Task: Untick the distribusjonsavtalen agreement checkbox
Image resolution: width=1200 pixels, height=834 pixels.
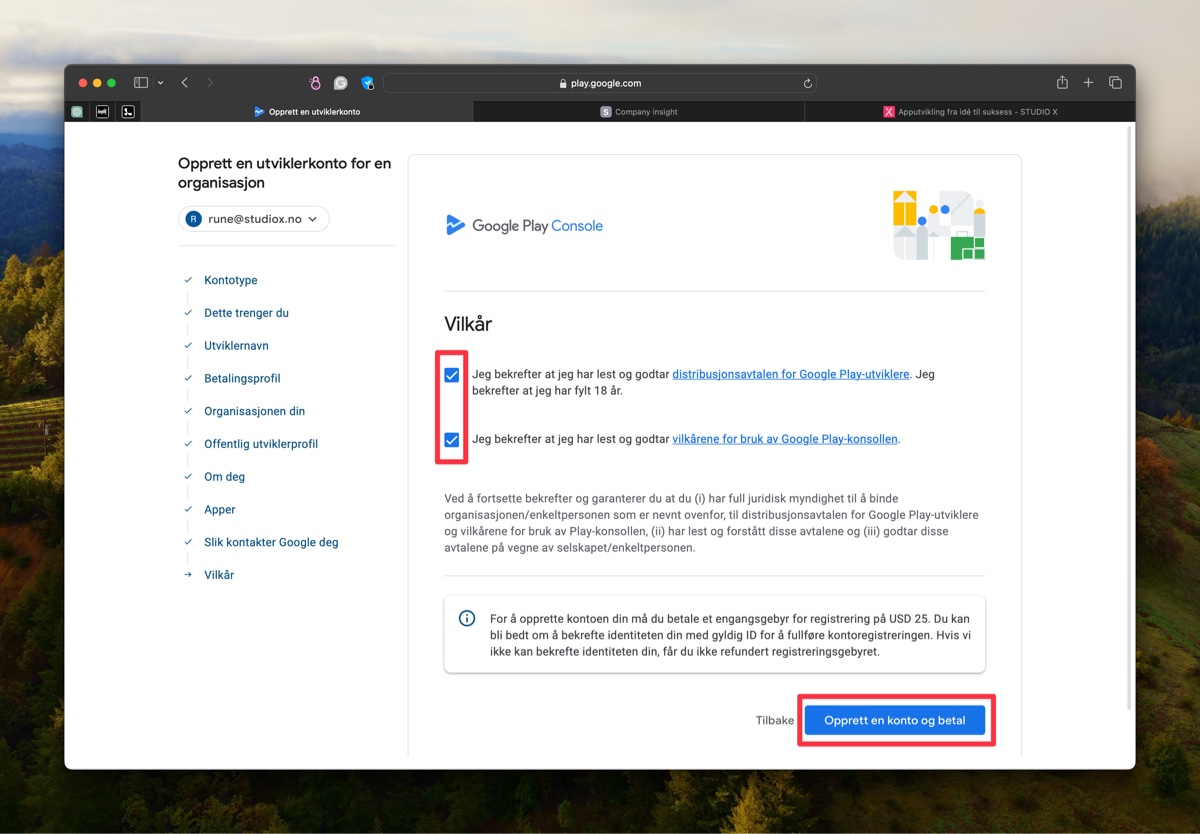Action: click(452, 375)
